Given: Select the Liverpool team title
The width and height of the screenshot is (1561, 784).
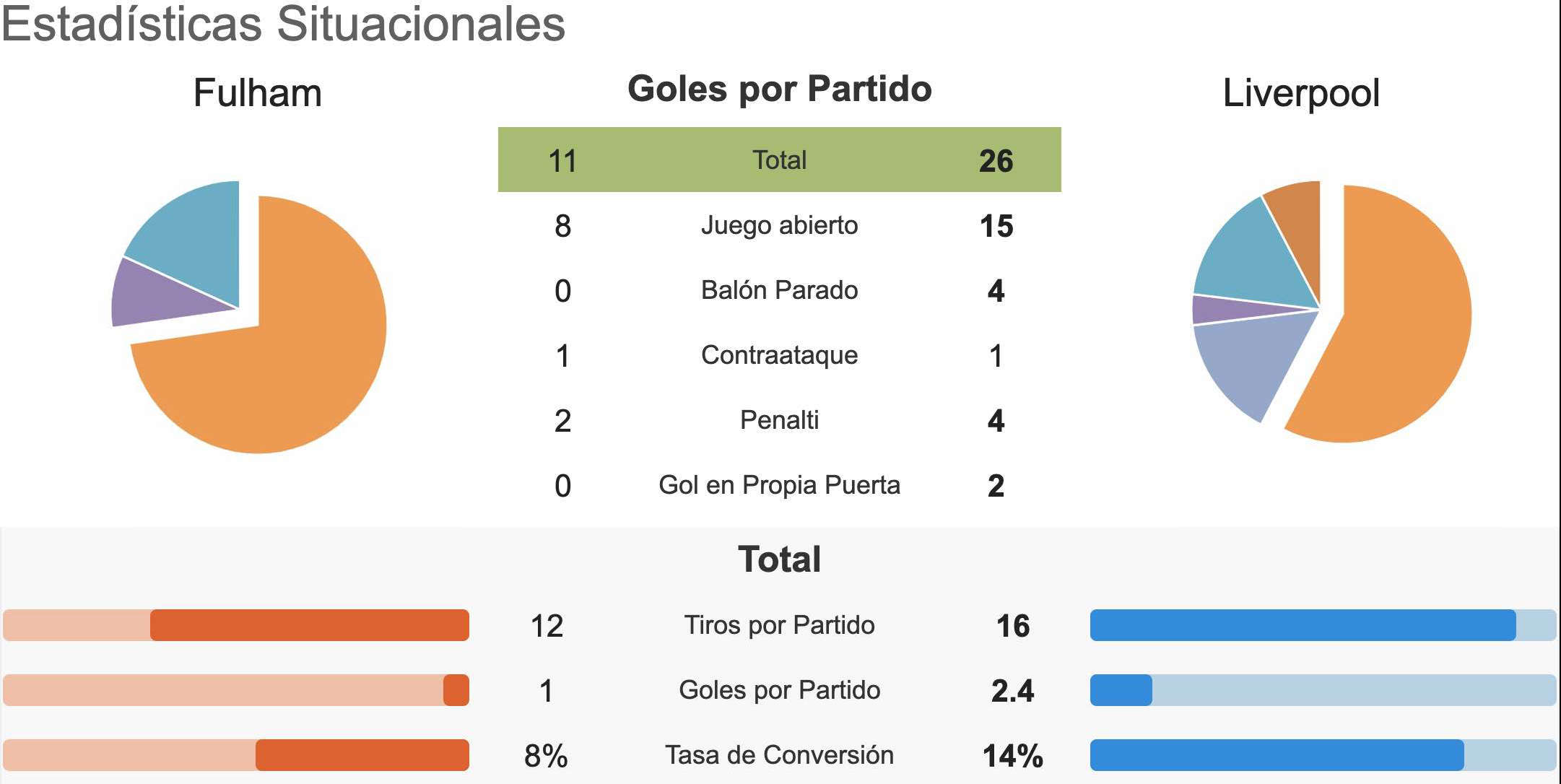Looking at the screenshot, I should click(1301, 93).
